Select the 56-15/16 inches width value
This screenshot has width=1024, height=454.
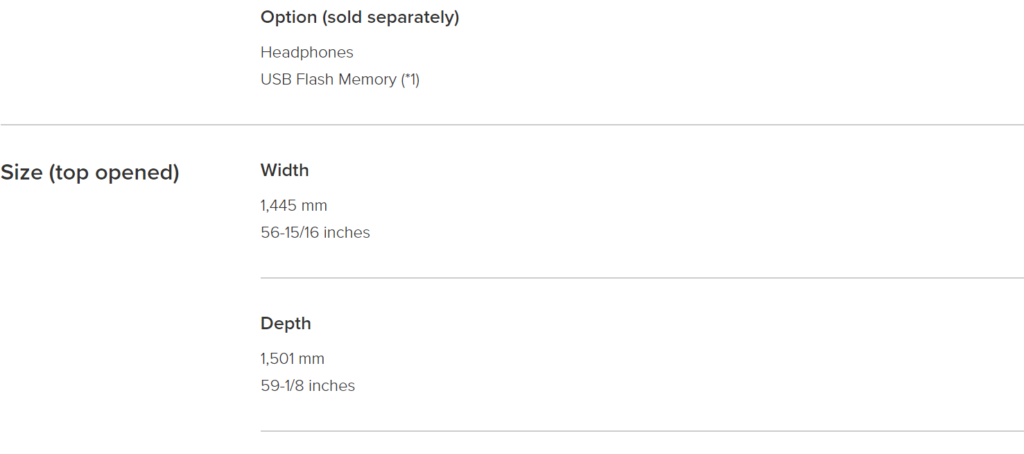click(x=315, y=233)
